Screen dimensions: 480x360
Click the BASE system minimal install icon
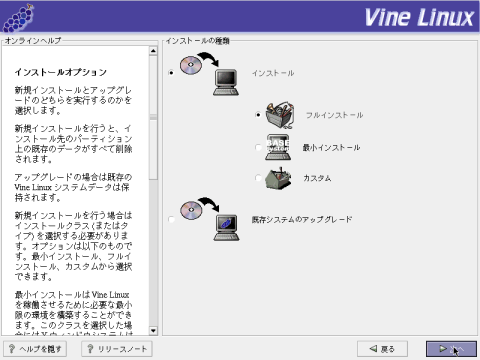coord(278,147)
